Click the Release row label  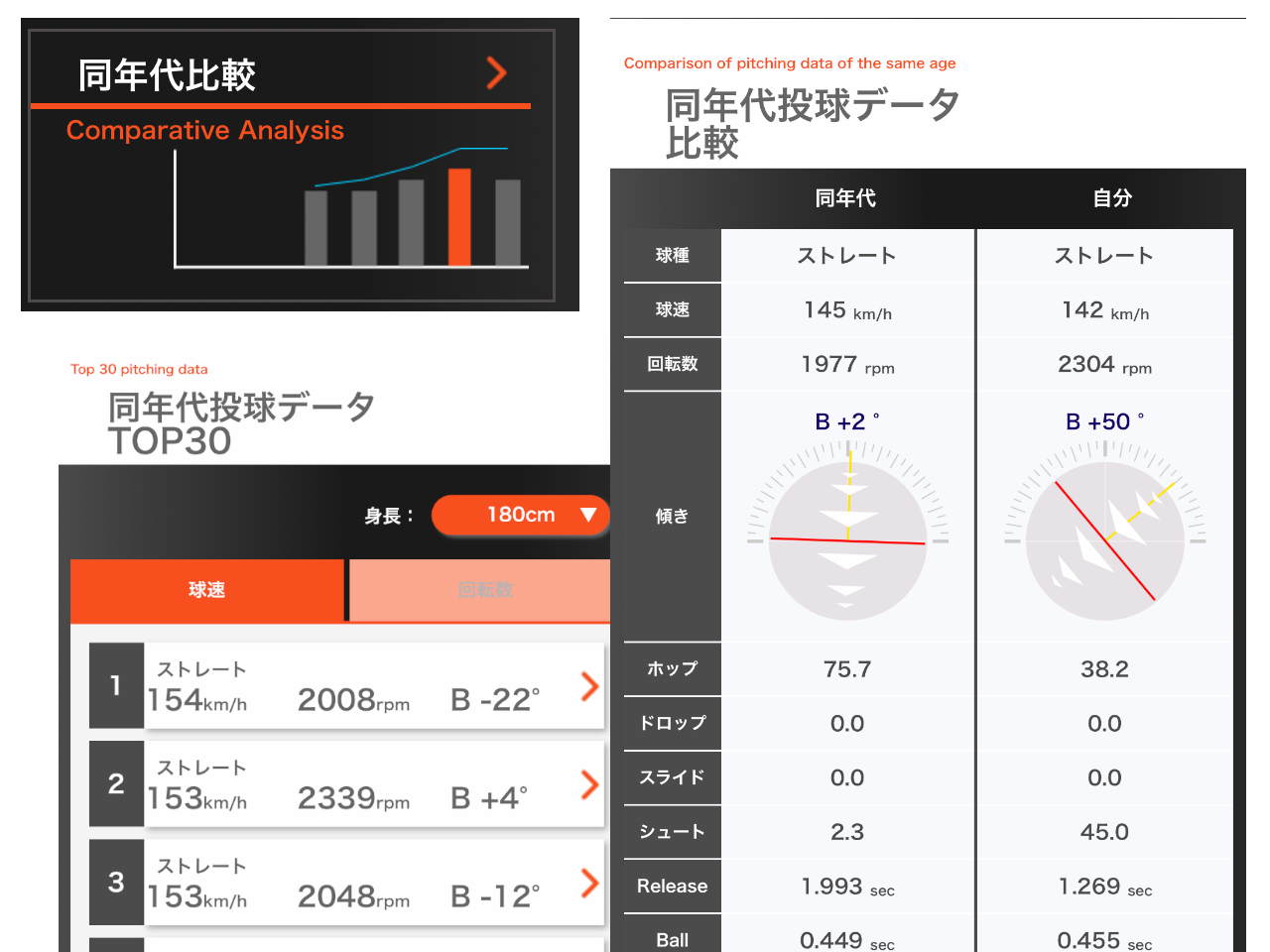click(672, 886)
